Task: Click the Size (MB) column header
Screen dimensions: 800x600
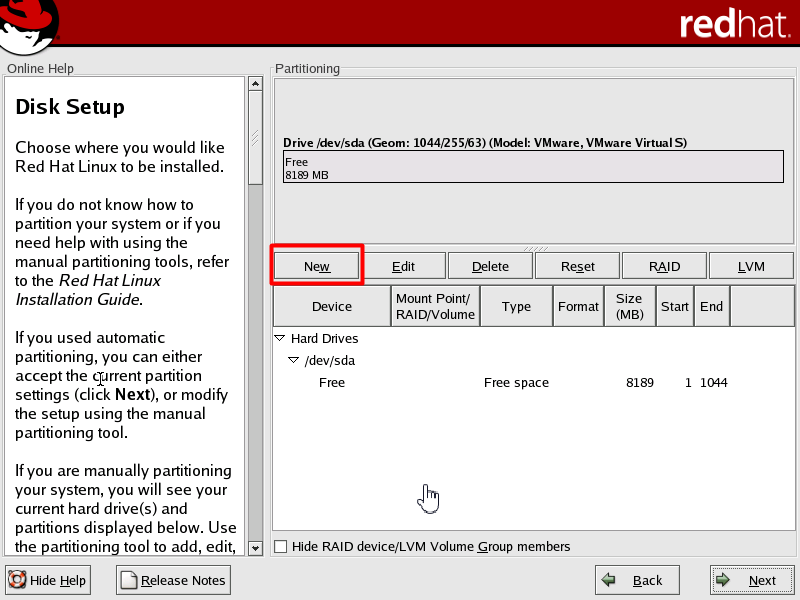Action: 630,306
